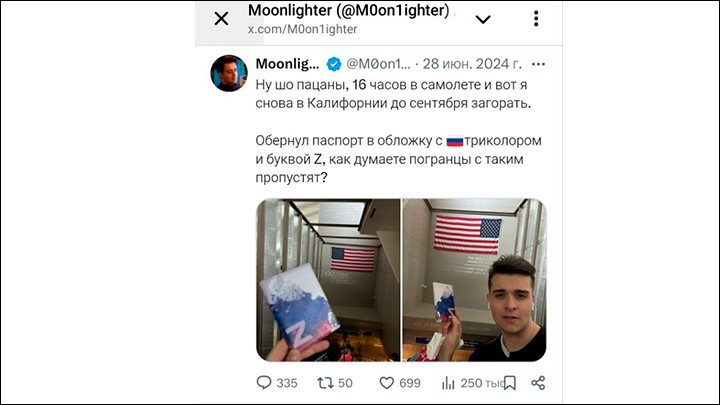Share the tweet using the share icon
This screenshot has height=405, width=720.
pyautogui.click(x=538, y=382)
